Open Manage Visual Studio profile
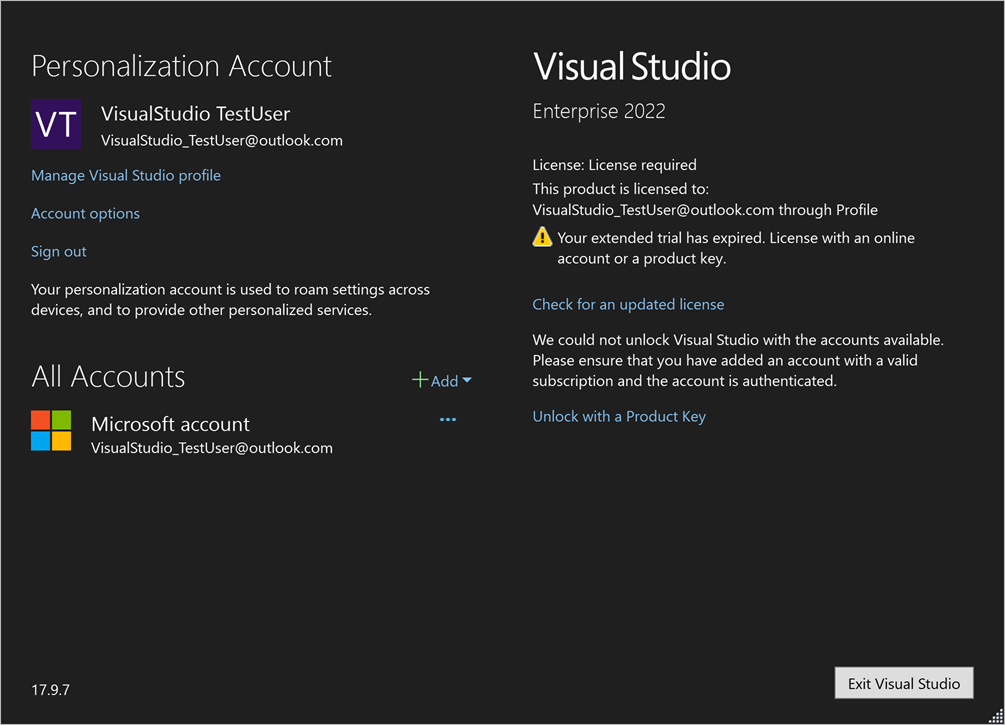The image size is (1005, 725). [125, 175]
